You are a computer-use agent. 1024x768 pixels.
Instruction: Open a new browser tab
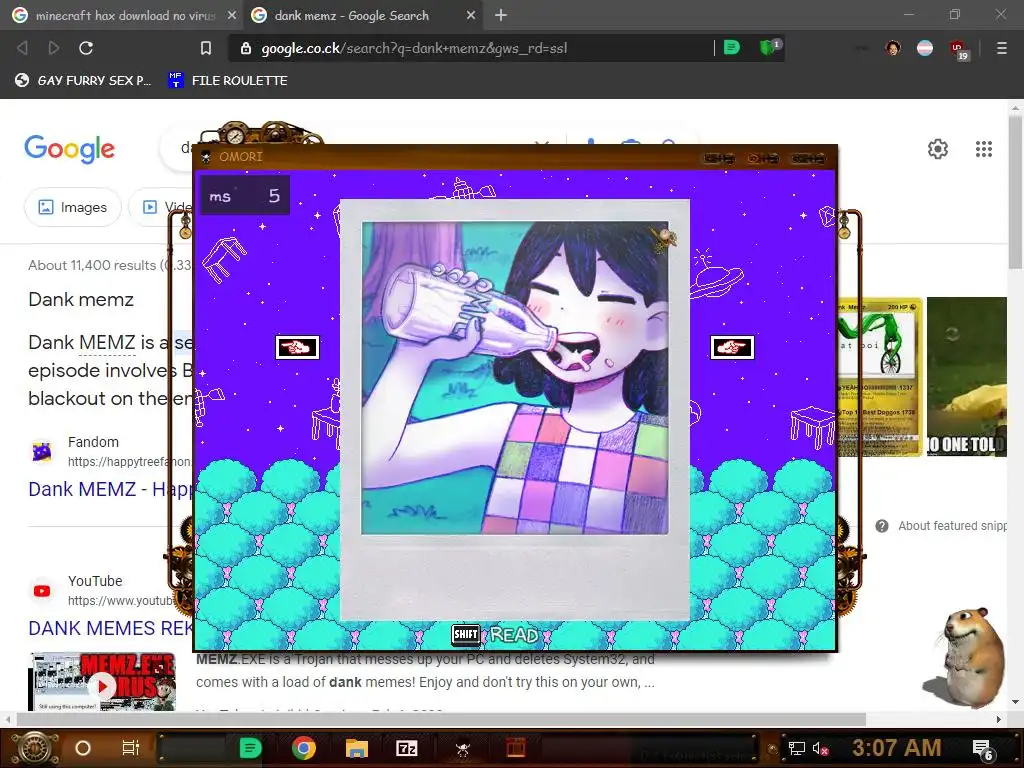tap(501, 15)
